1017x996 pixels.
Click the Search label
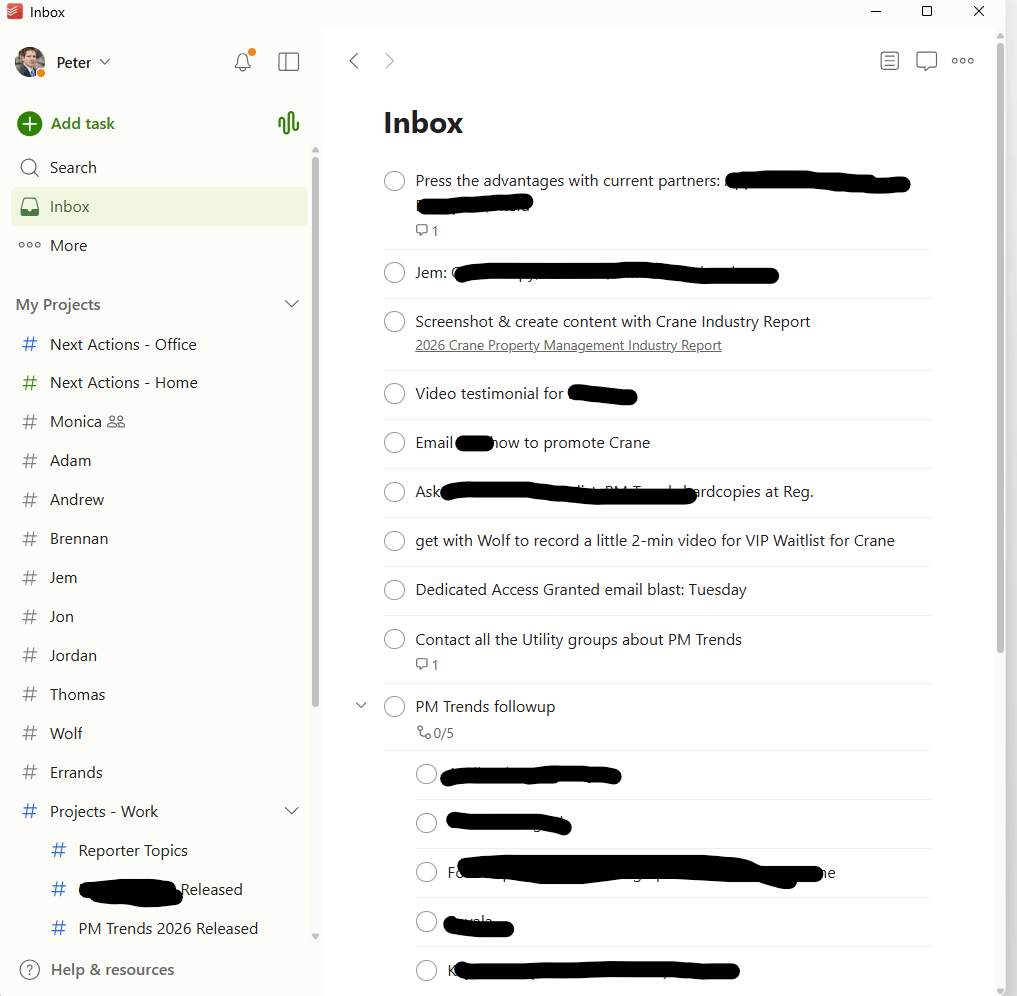coord(73,167)
